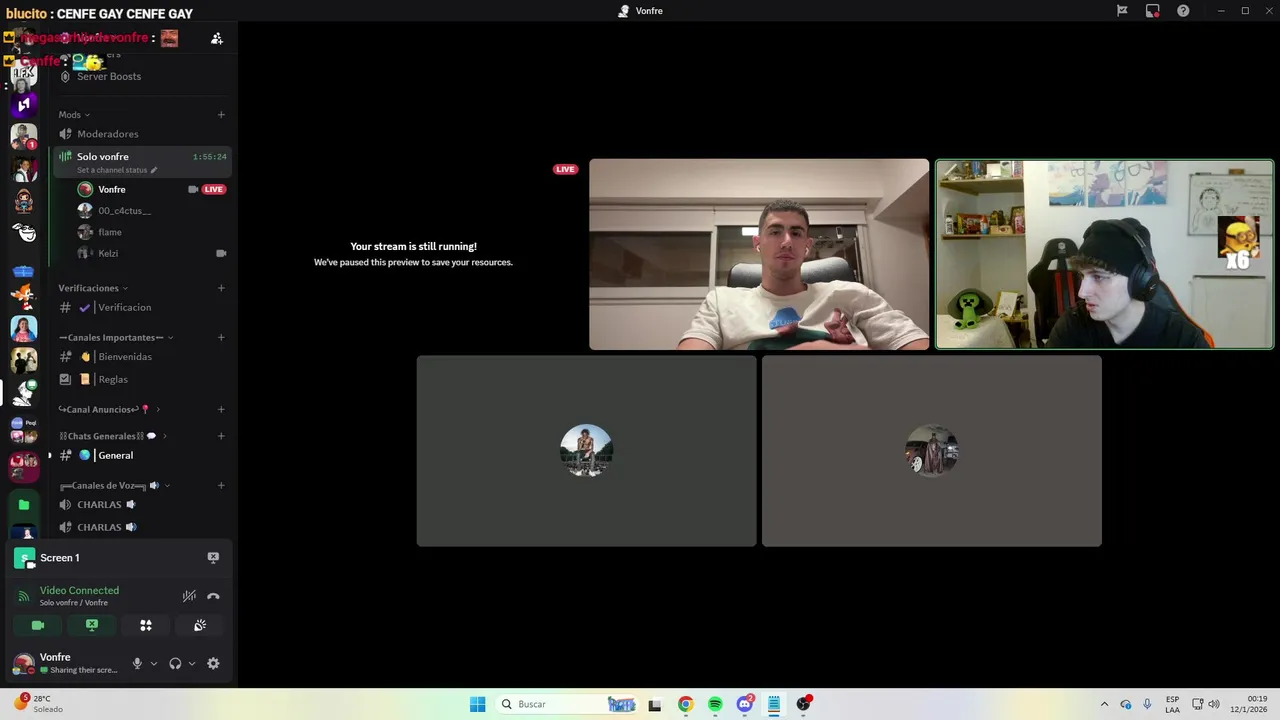Screen dimensions: 1280x720
Task: Add a channel to Canal Anuncios
Action: (x=221, y=409)
